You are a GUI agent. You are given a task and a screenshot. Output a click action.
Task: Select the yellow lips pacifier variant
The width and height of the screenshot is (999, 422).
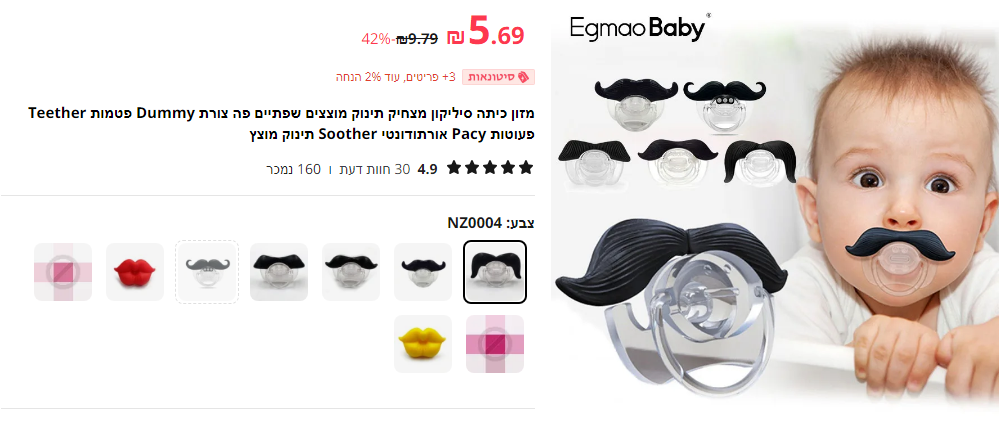[x=423, y=344]
